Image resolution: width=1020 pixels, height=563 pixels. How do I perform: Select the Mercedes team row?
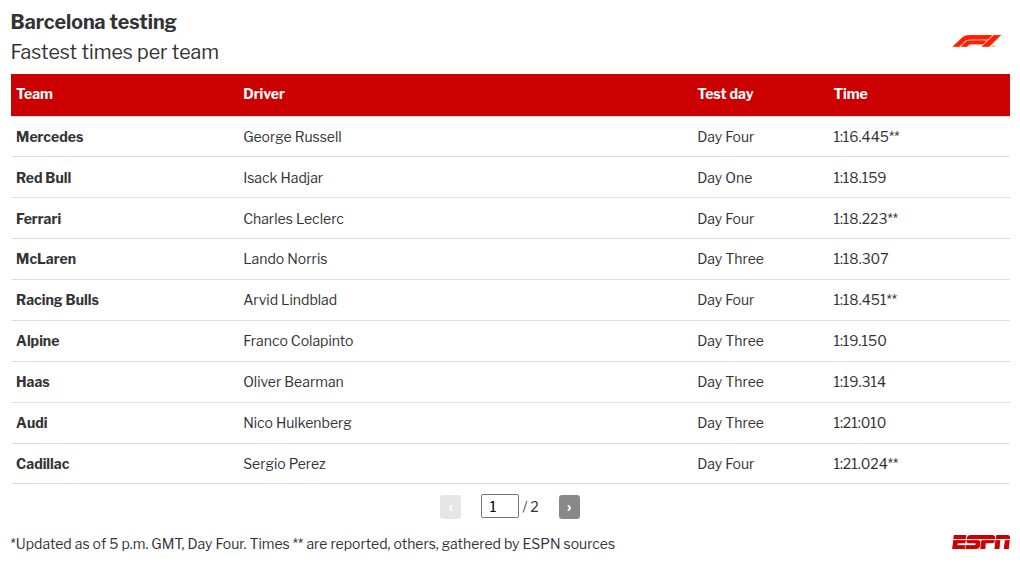coord(50,137)
